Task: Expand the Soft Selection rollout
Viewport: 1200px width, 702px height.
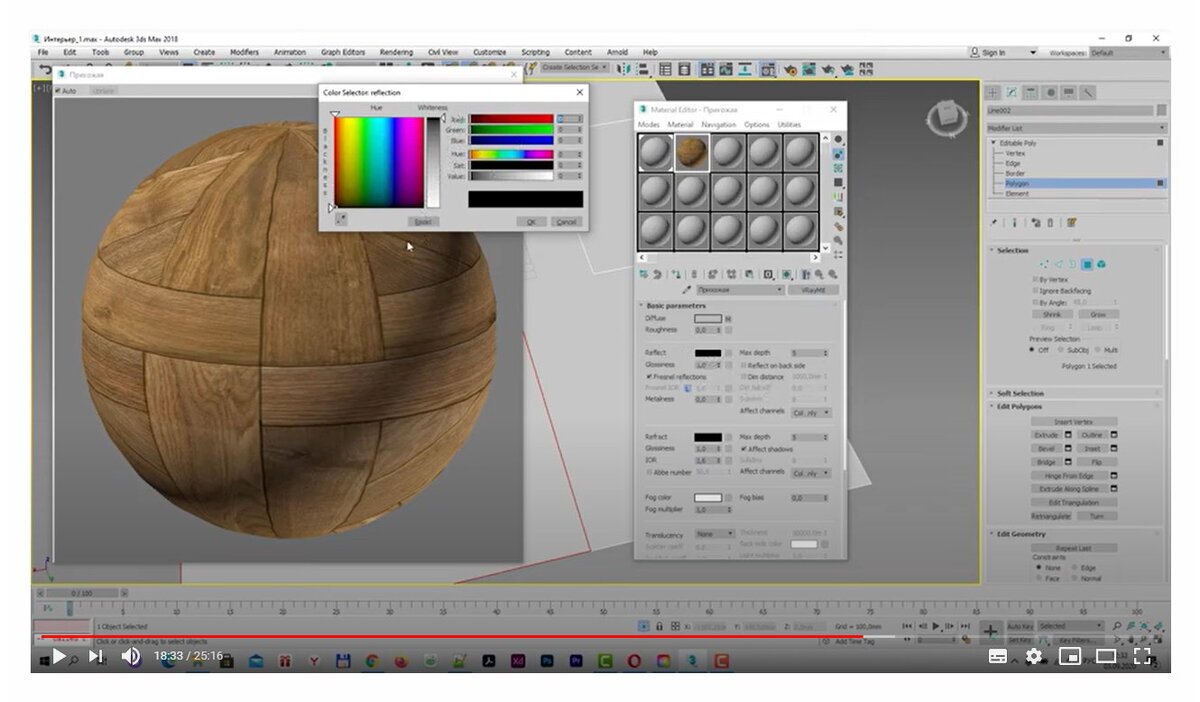Action: (1019, 393)
